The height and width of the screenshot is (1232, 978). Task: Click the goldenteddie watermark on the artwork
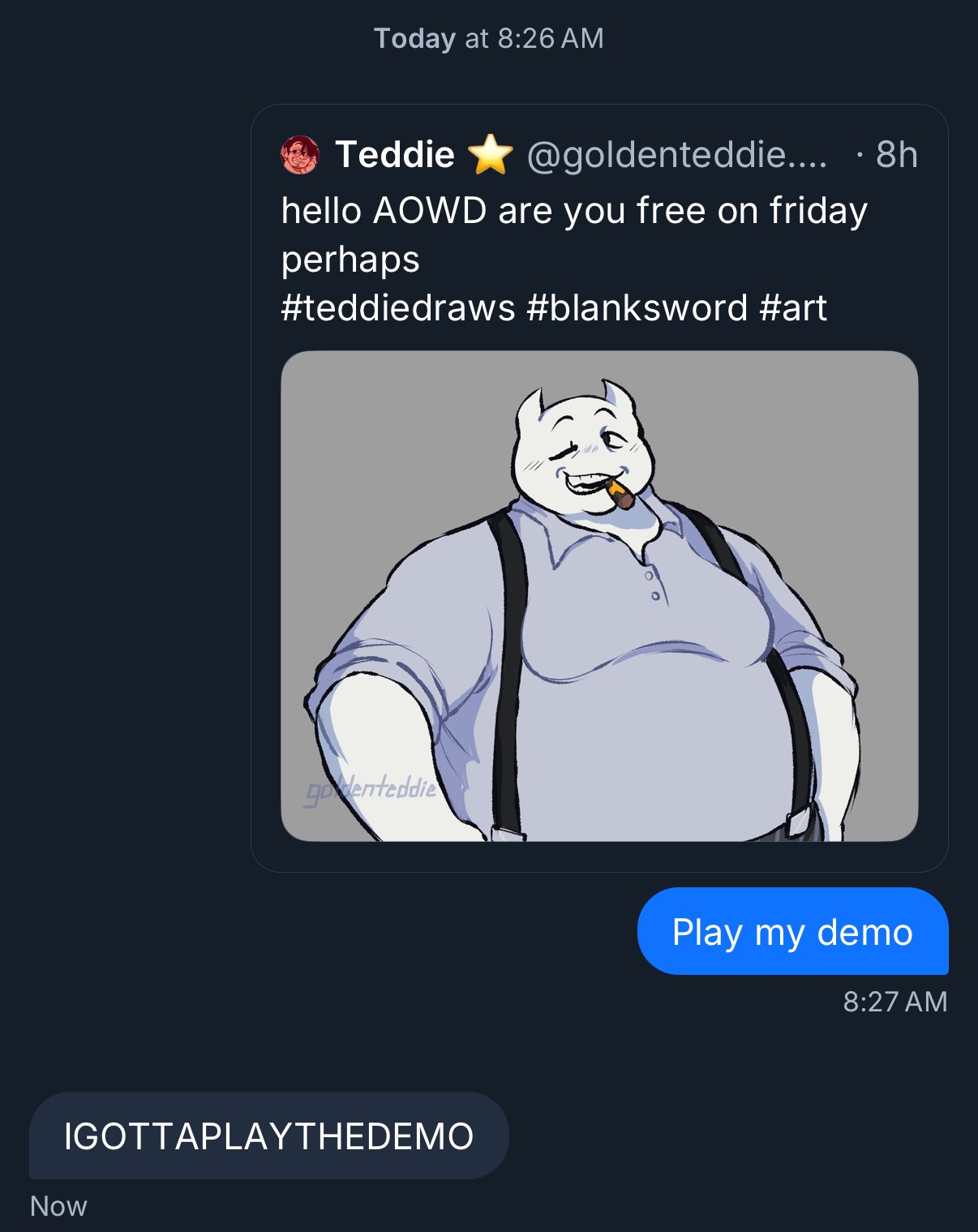pyautogui.click(x=371, y=789)
